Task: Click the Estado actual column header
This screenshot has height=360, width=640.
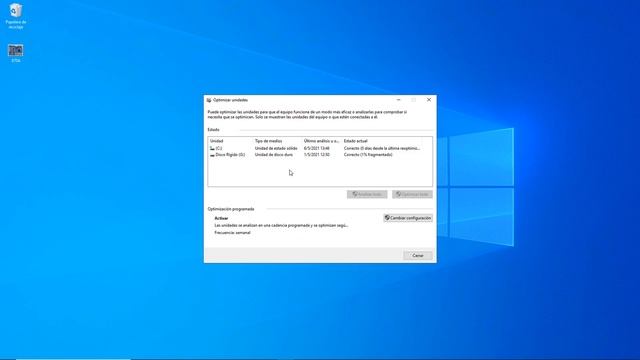Action: click(x=356, y=141)
